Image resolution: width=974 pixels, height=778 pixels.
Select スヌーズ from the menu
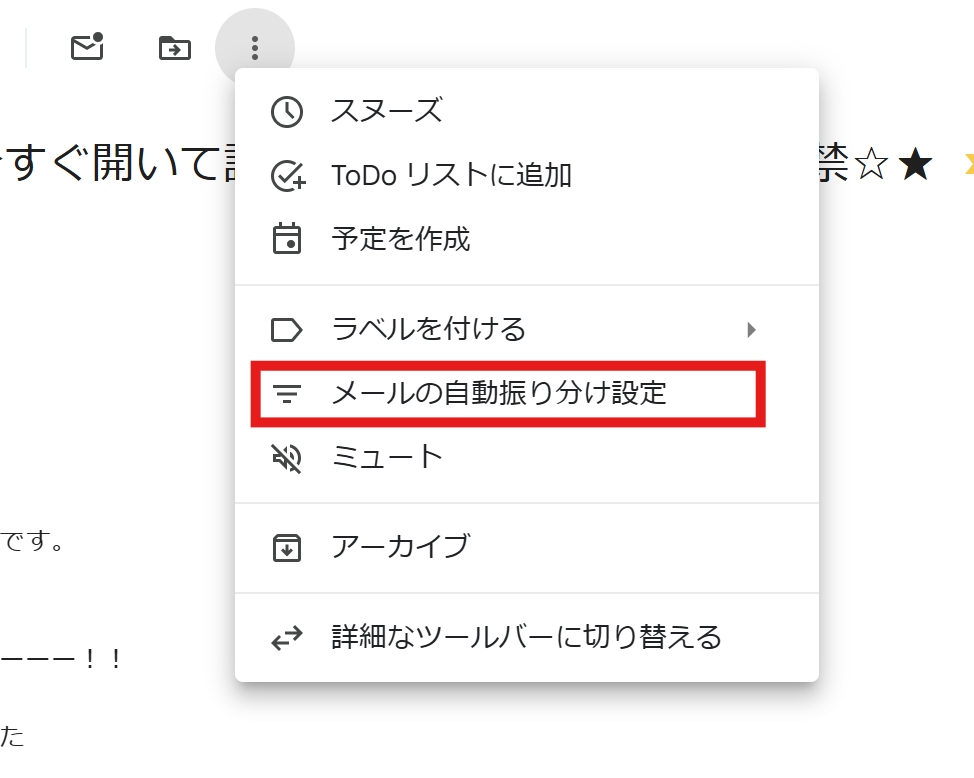(x=387, y=112)
